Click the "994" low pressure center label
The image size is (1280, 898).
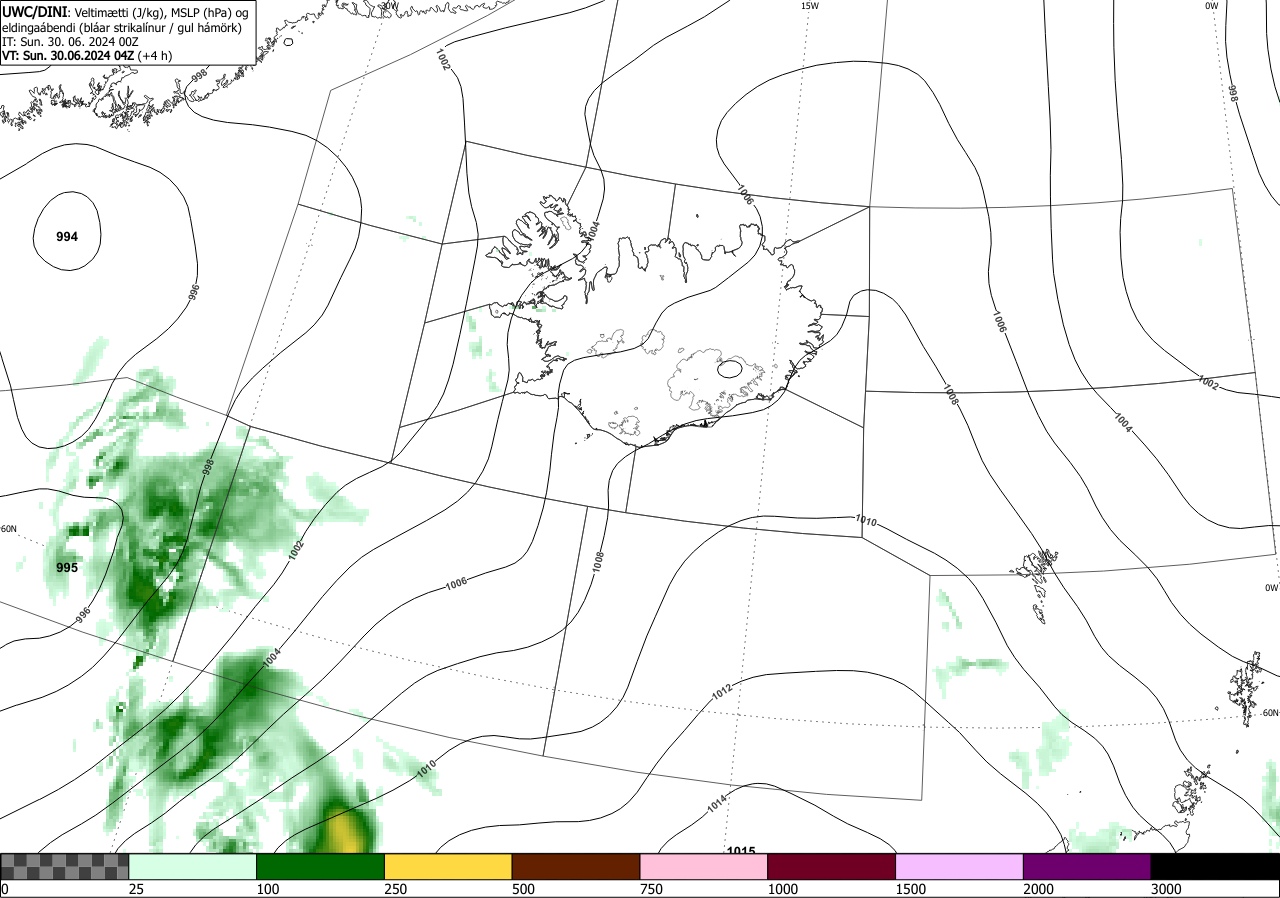pos(67,237)
